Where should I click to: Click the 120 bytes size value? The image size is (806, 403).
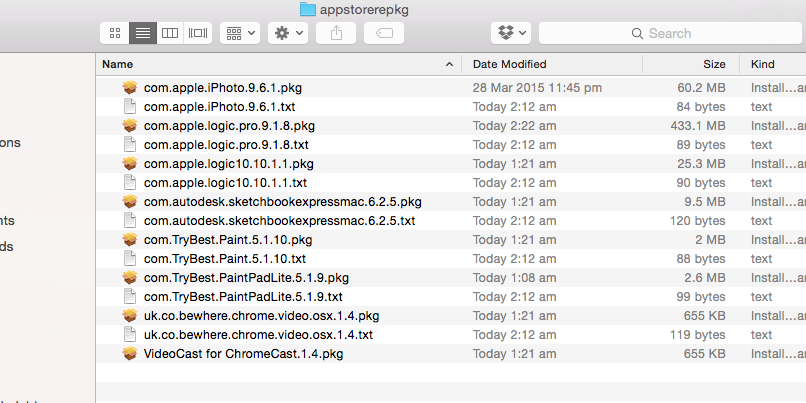(698, 221)
